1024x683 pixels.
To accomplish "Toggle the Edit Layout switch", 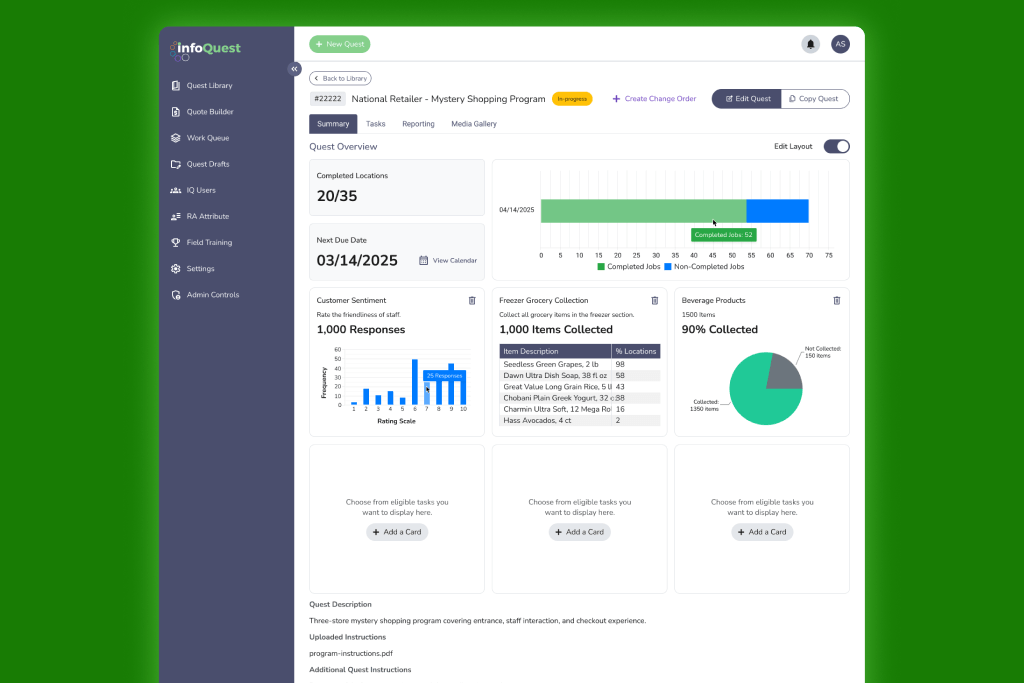I will (x=837, y=146).
